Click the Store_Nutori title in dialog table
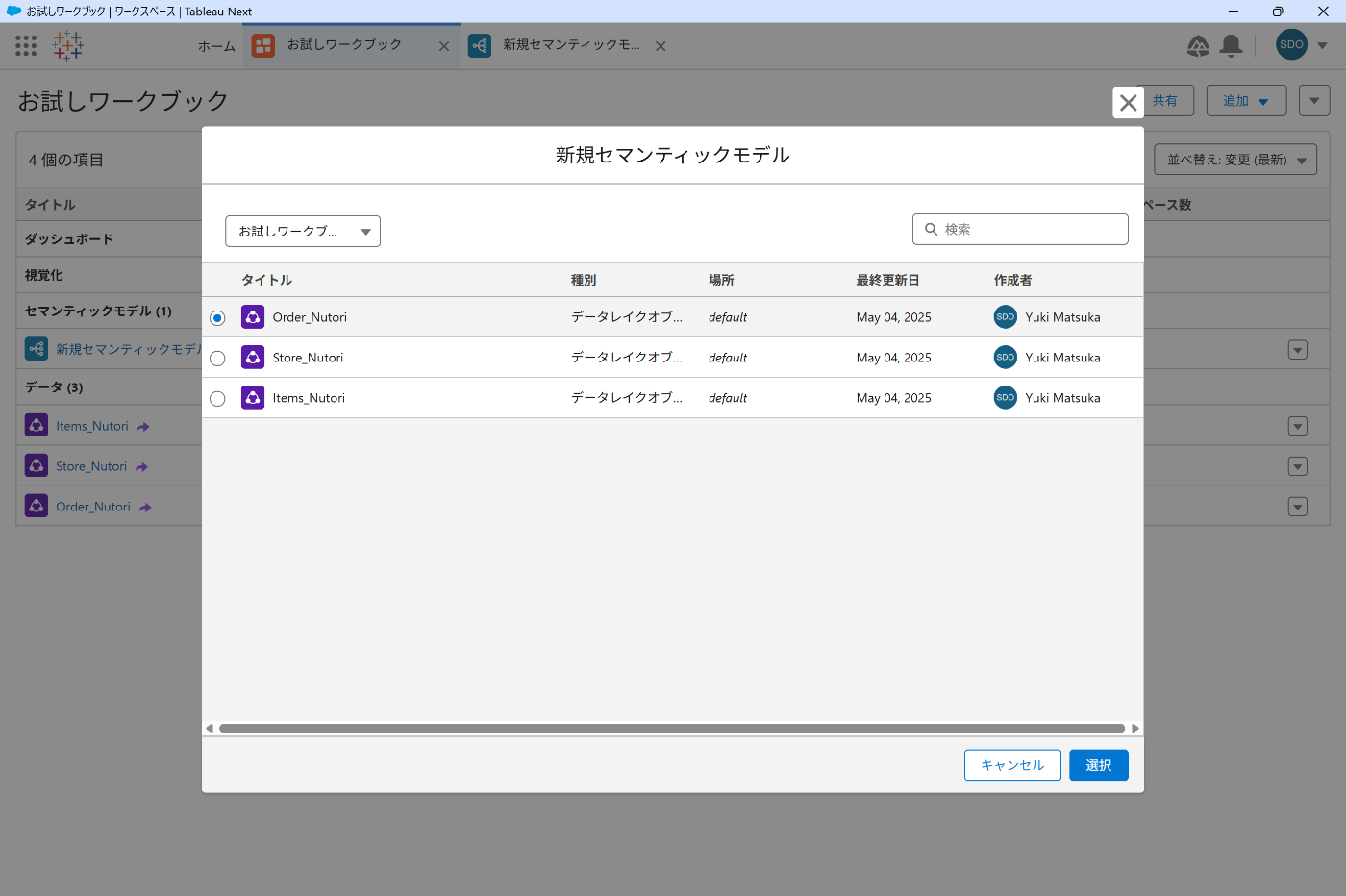The width and height of the screenshot is (1346, 896). click(x=308, y=358)
